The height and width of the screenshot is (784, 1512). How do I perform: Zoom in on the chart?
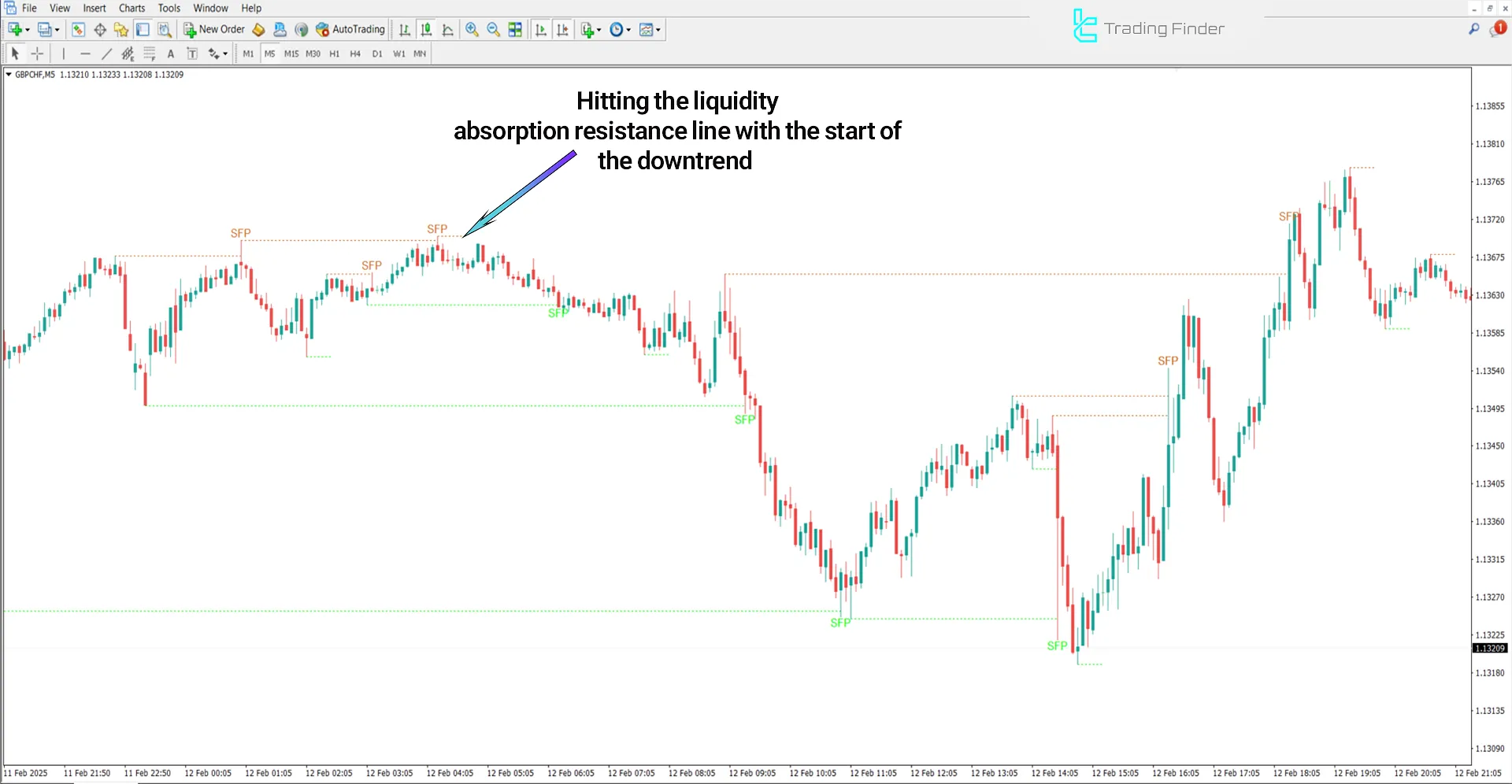click(x=472, y=29)
